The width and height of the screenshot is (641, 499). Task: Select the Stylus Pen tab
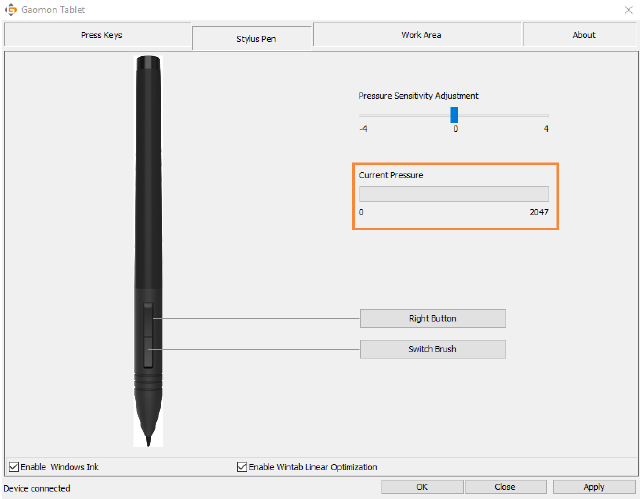tap(252, 38)
